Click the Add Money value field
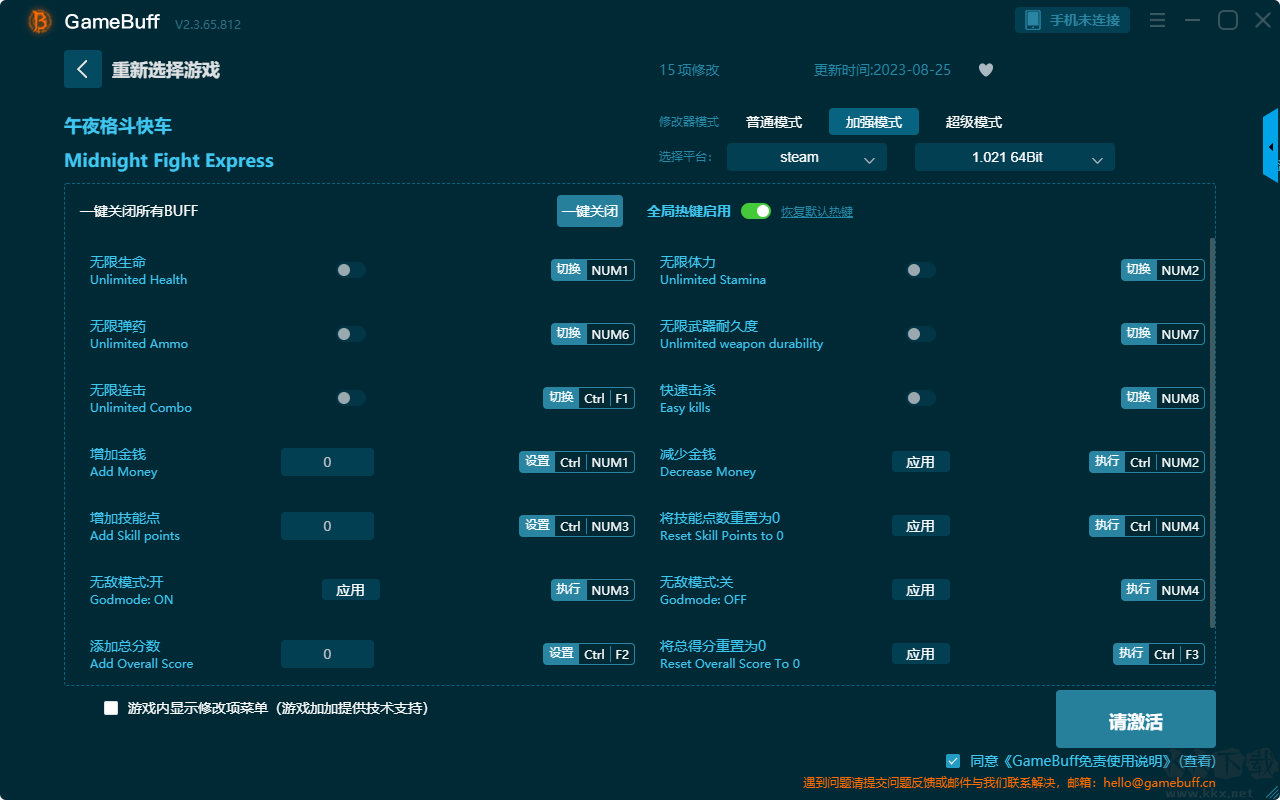1280x800 pixels. [x=327, y=462]
